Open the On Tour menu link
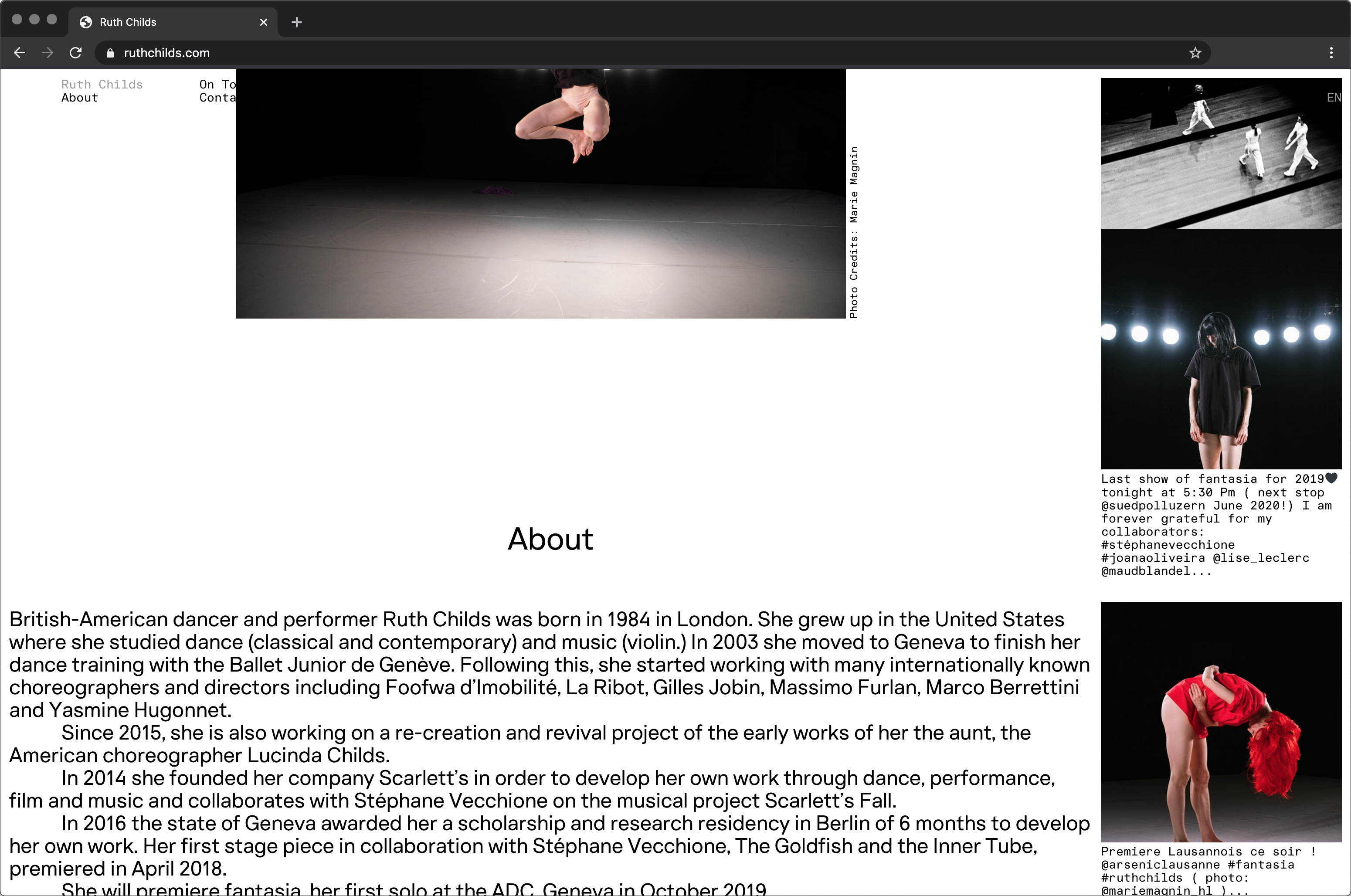 point(217,85)
